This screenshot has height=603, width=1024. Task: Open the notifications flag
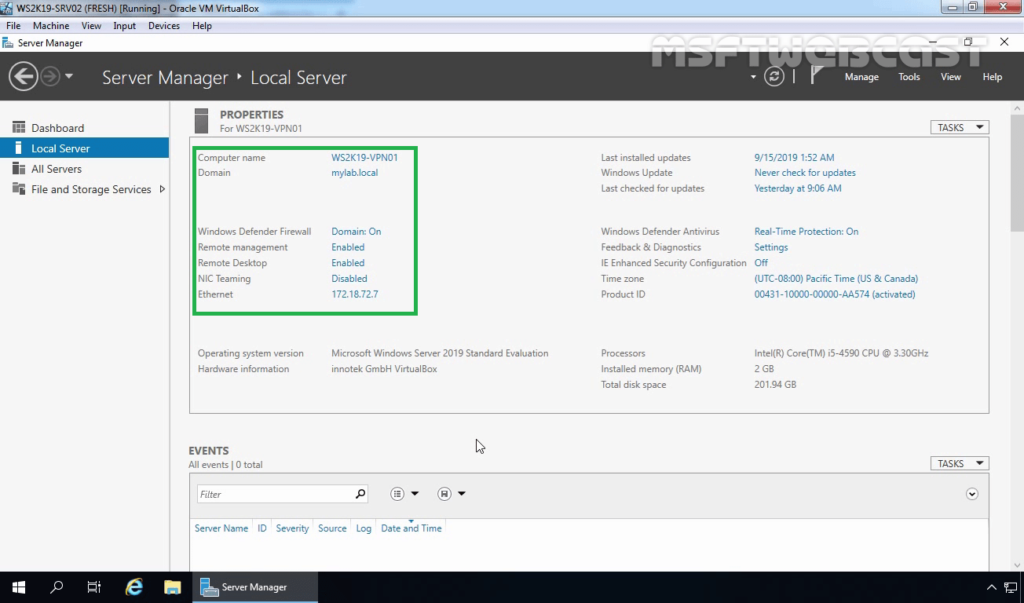click(x=816, y=75)
